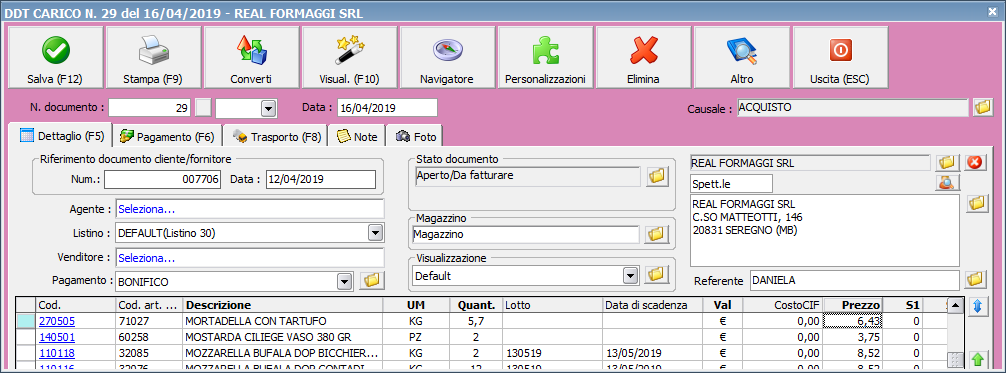Select cell MORTADELLA CON TARTUFO
1006x373 pixels.
283,320
